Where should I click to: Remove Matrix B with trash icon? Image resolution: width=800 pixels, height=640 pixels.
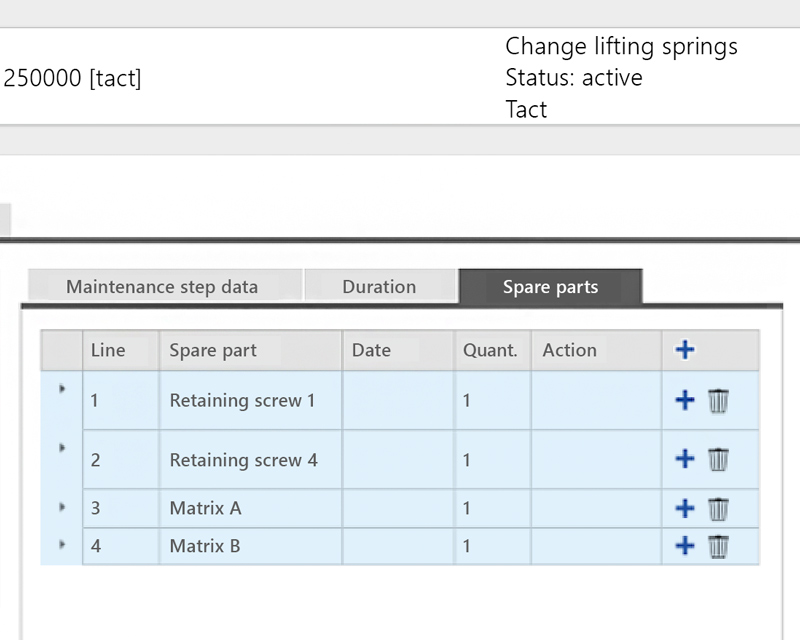718,546
